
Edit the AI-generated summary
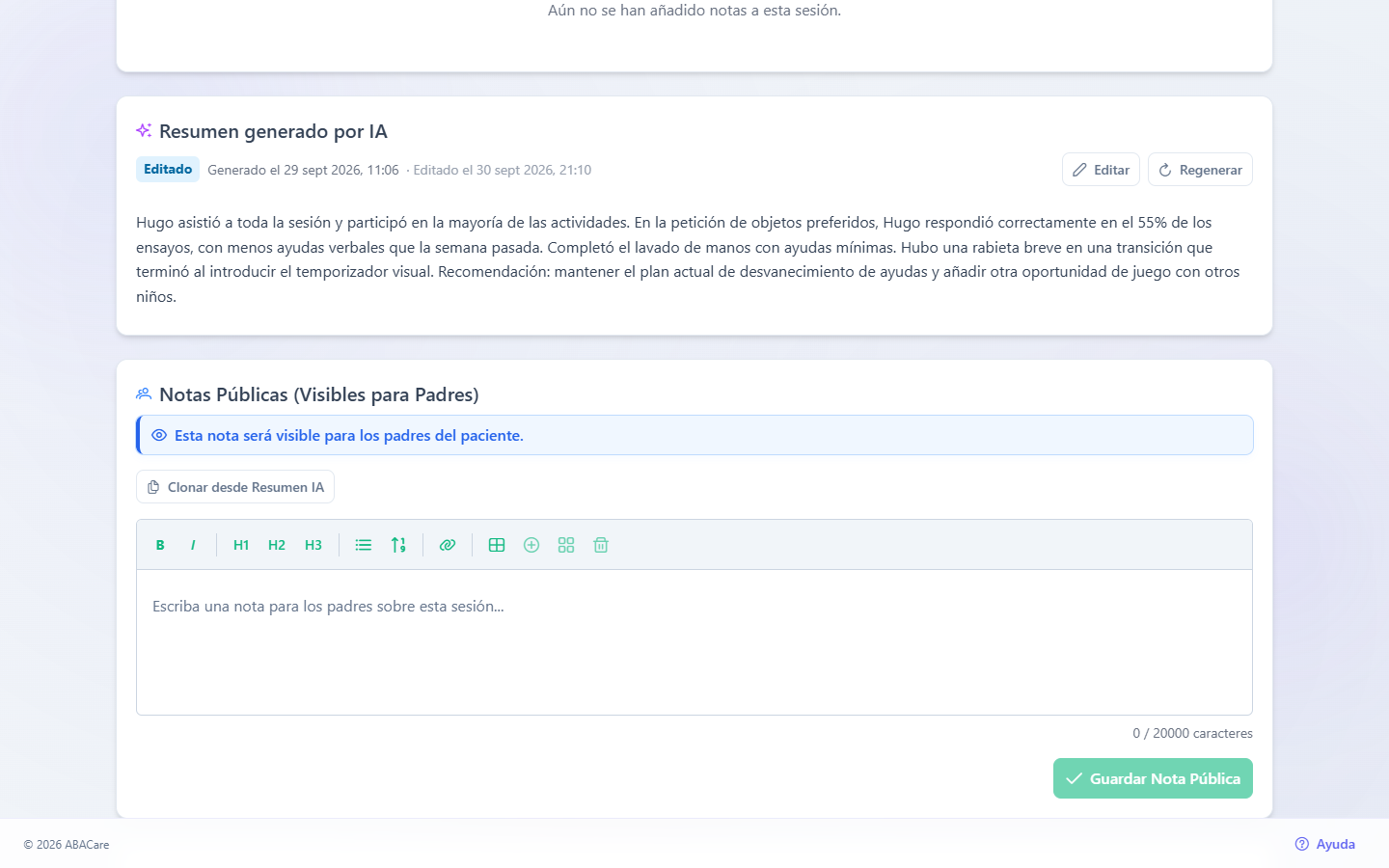pos(1101,170)
